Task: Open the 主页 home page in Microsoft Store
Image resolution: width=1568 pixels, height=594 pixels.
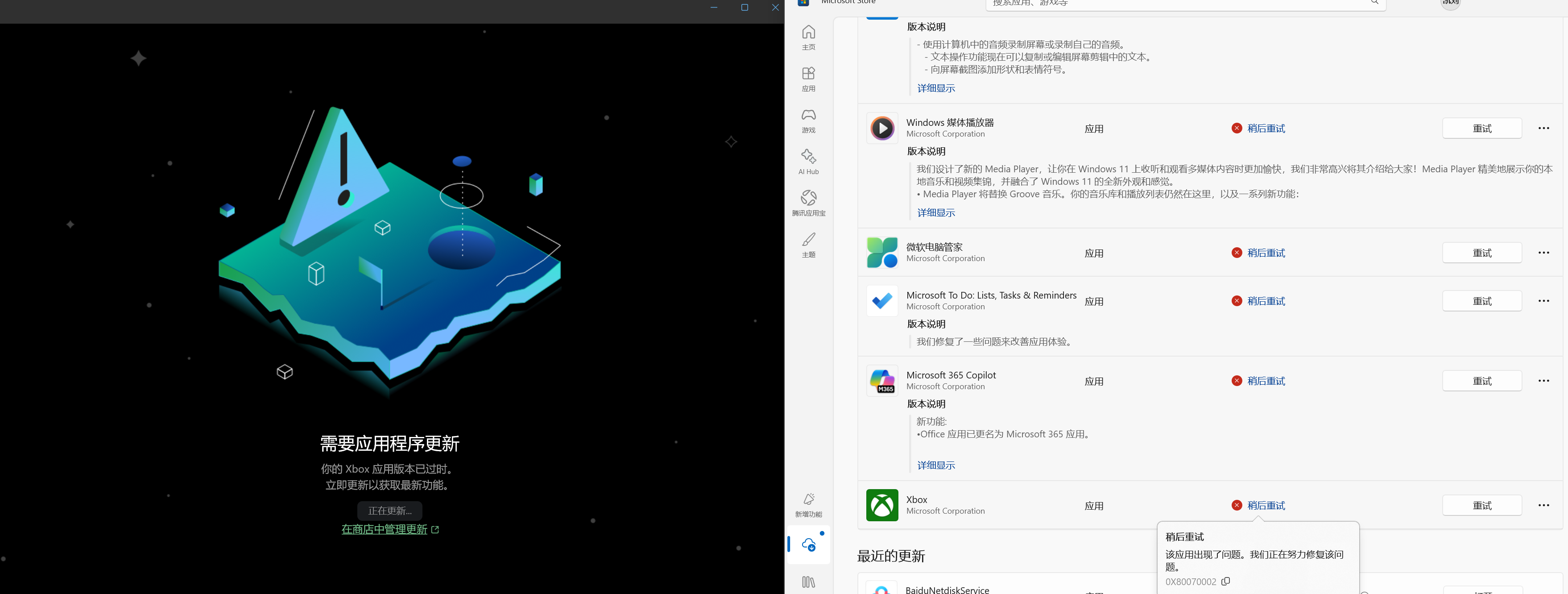Action: click(808, 37)
